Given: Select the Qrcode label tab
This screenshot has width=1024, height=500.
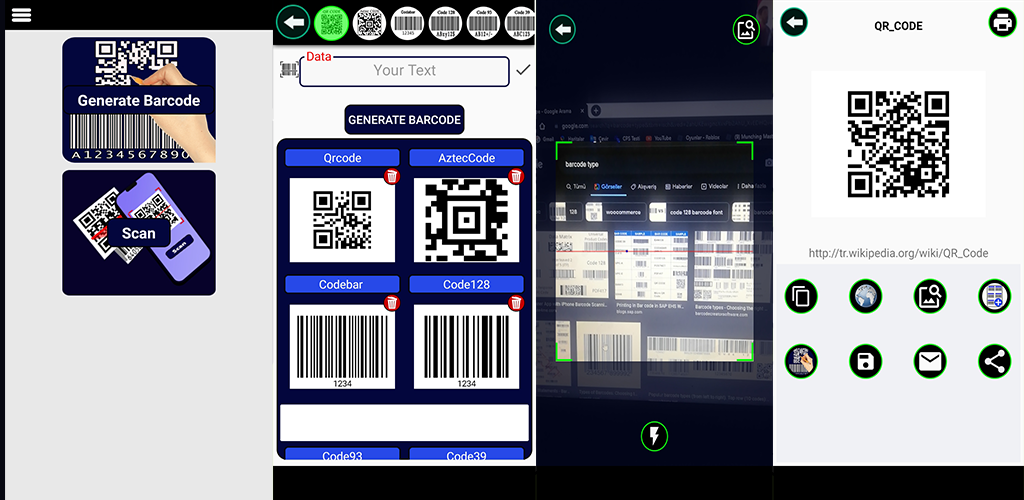Looking at the screenshot, I should click(x=342, y=158).
